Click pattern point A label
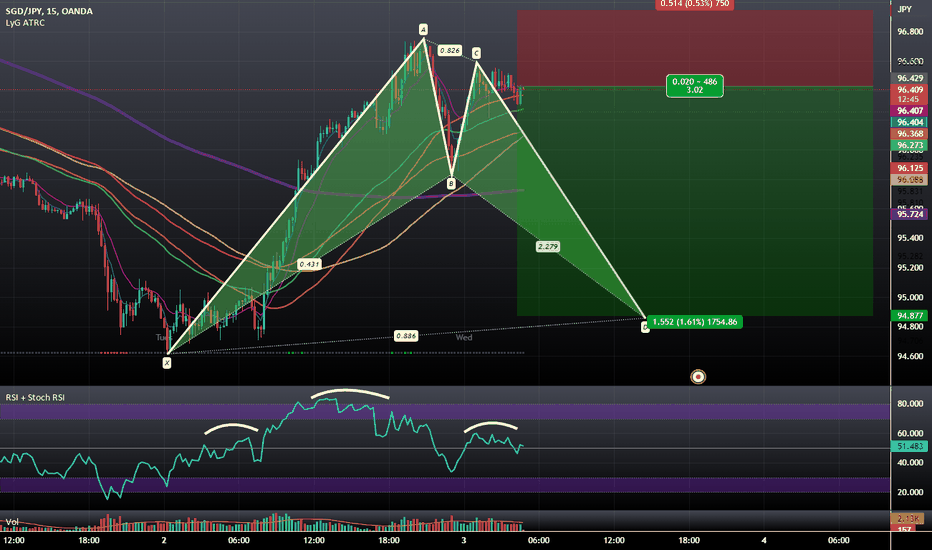Image resolution: width=932 pixels, height=550 pixels. click(423, 29)
